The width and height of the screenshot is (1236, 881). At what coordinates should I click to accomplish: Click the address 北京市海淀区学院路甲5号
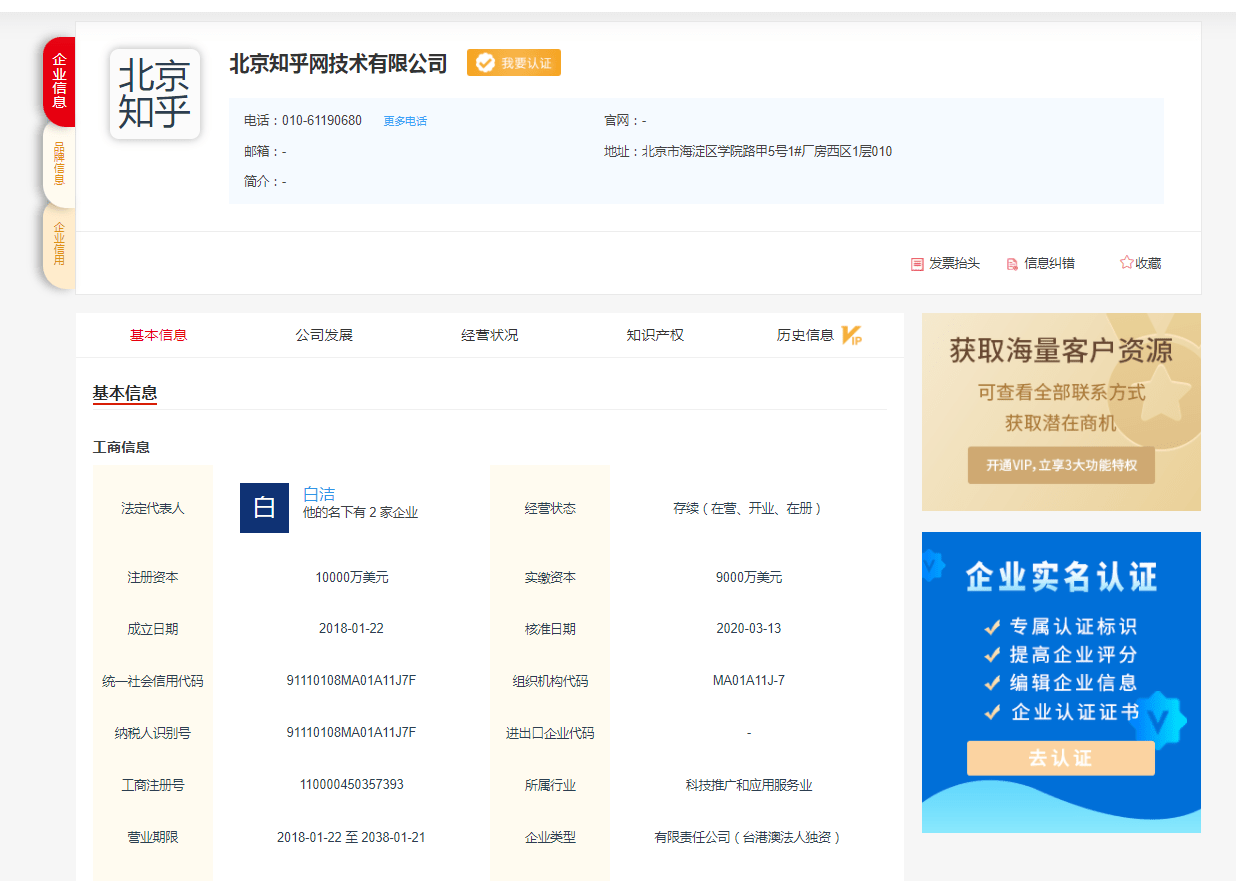767,152
